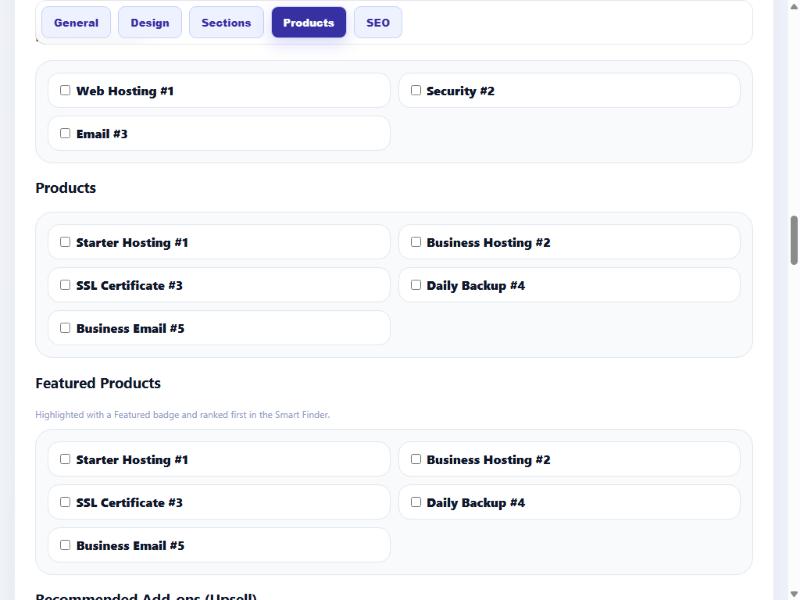Tick SSL Certificate #3 under Products
This screenshot has height=600, width=800.
tap(65, 285)
